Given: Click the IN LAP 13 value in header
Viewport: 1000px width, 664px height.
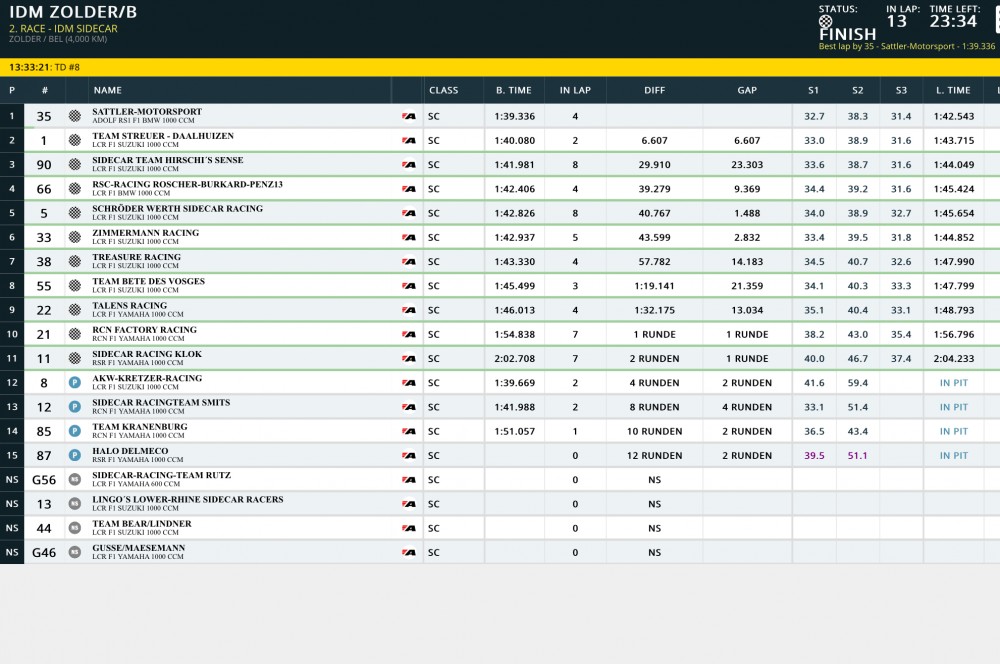Looking at the screenshot, I should 897,22.
